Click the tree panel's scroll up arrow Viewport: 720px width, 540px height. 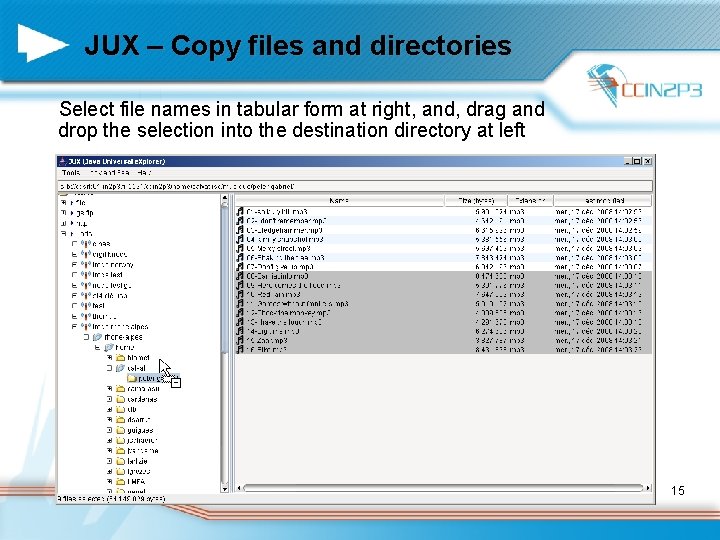coord(225,199)
